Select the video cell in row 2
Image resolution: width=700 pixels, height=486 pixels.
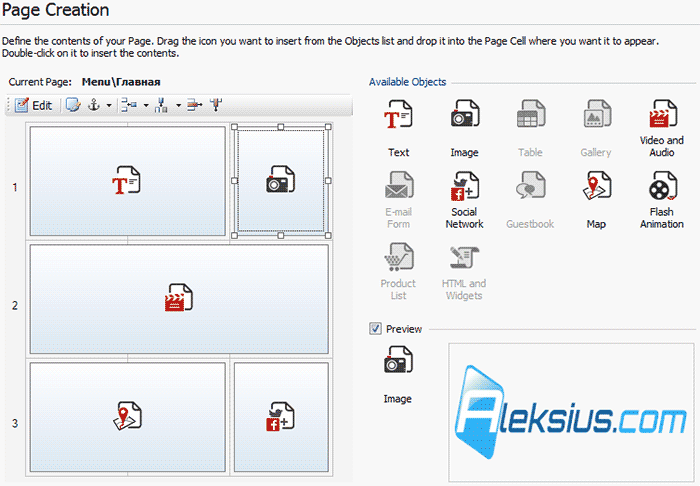point(179,299)
